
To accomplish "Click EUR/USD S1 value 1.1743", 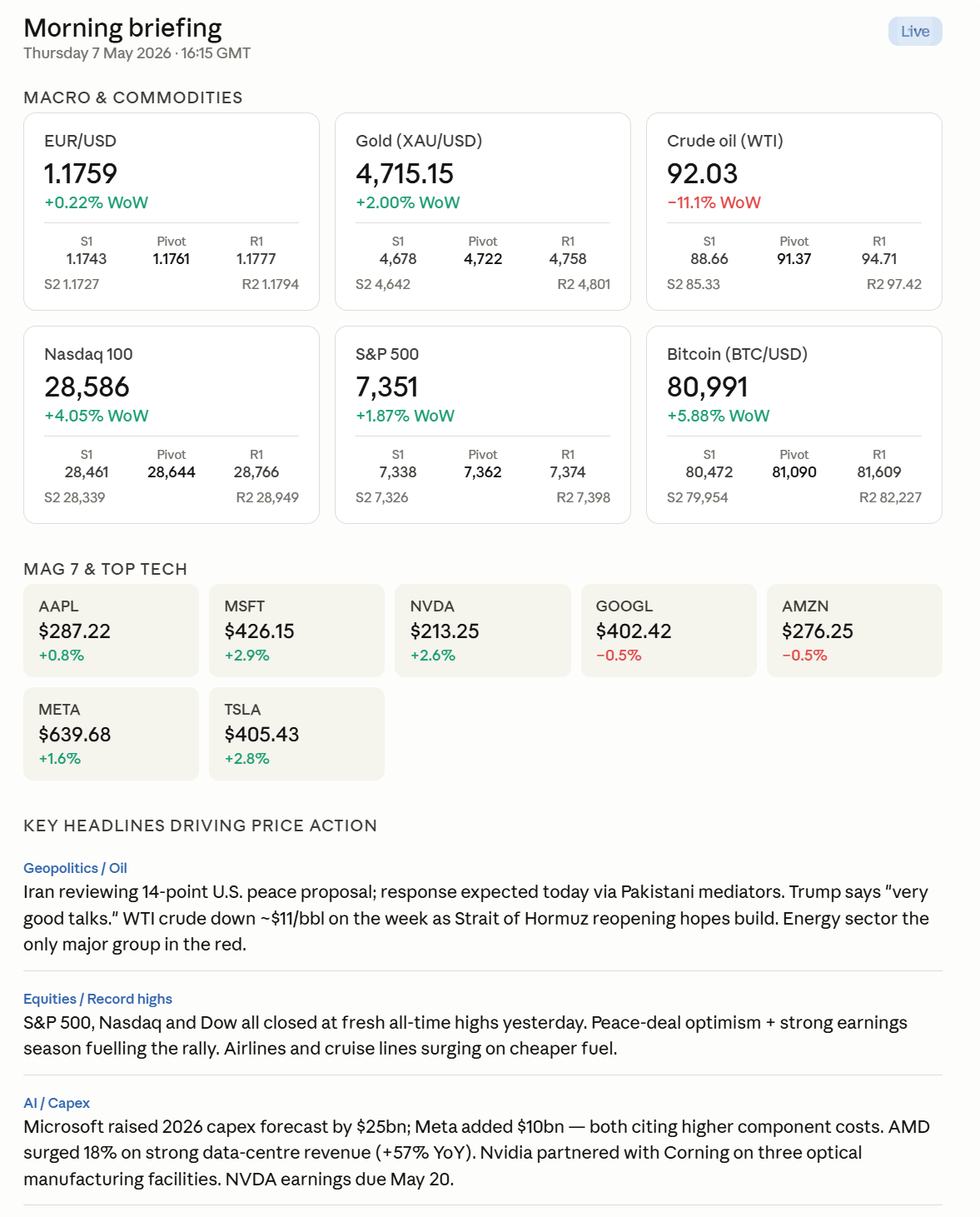I will [x=87, y=259].
